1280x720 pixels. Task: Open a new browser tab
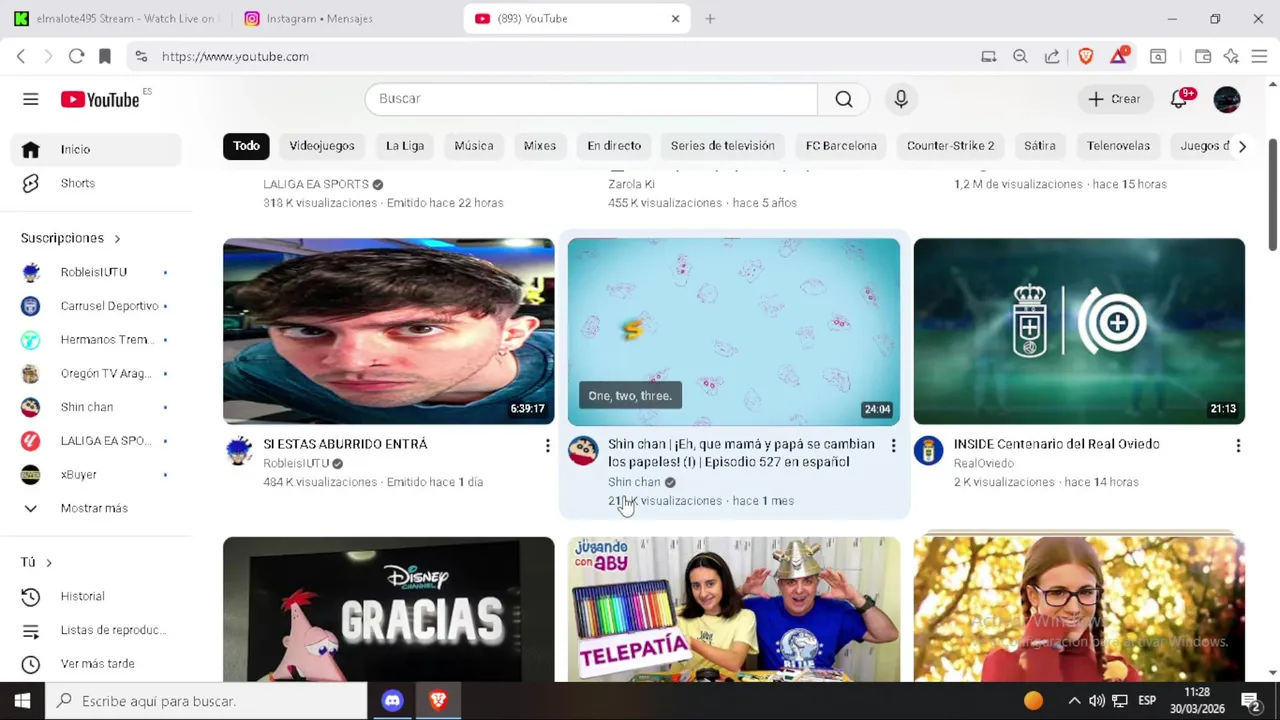[x=710, y=18]
